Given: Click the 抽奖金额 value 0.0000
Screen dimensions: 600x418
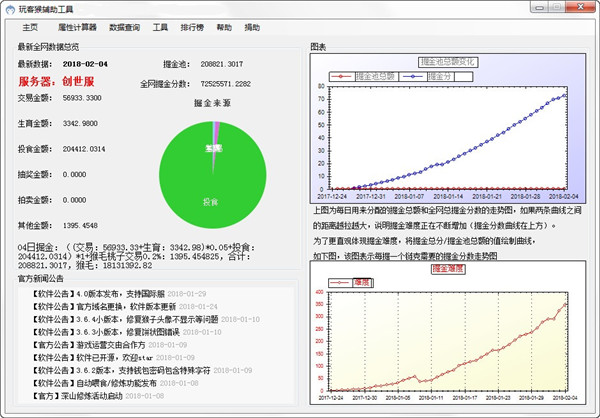Looking at the screenshot, I should coord(74,175).
